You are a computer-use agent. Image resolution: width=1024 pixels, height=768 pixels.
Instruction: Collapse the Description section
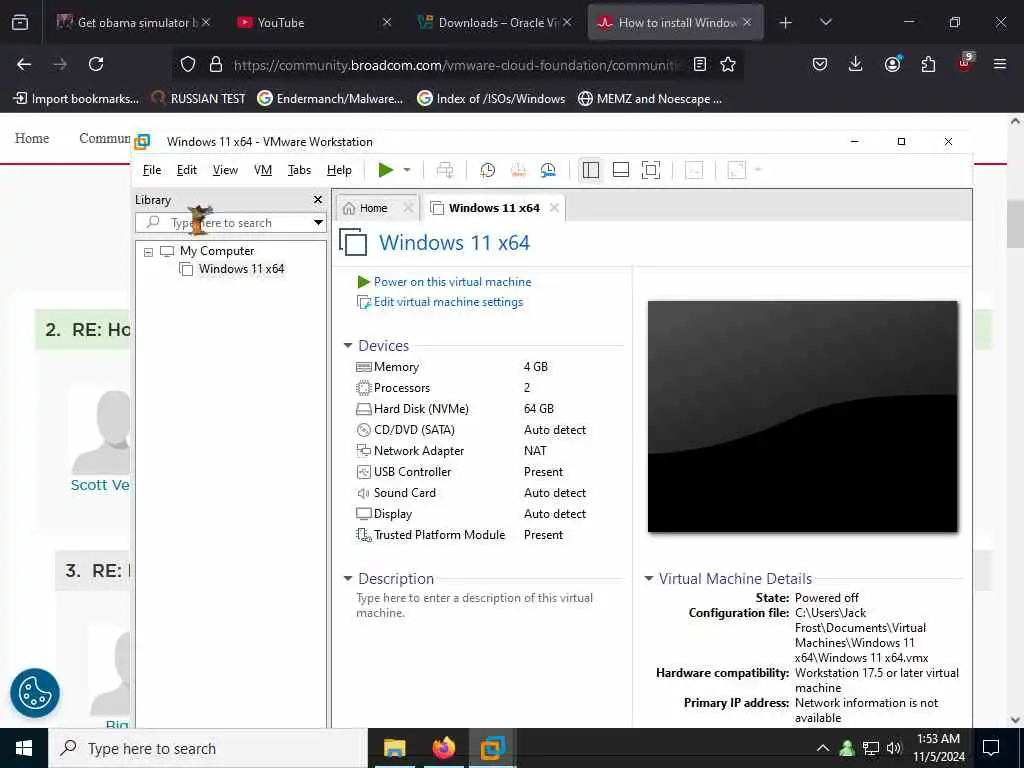click(x=348, y=579)
